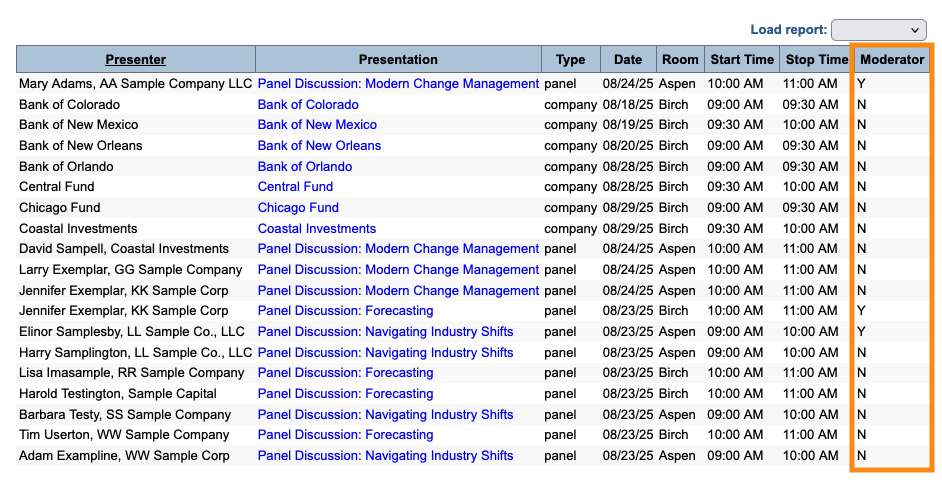Open Elinor Samplesby's Navigating Industry Shifts link
The width and height of the screenshot is (942, 486).
385,331
